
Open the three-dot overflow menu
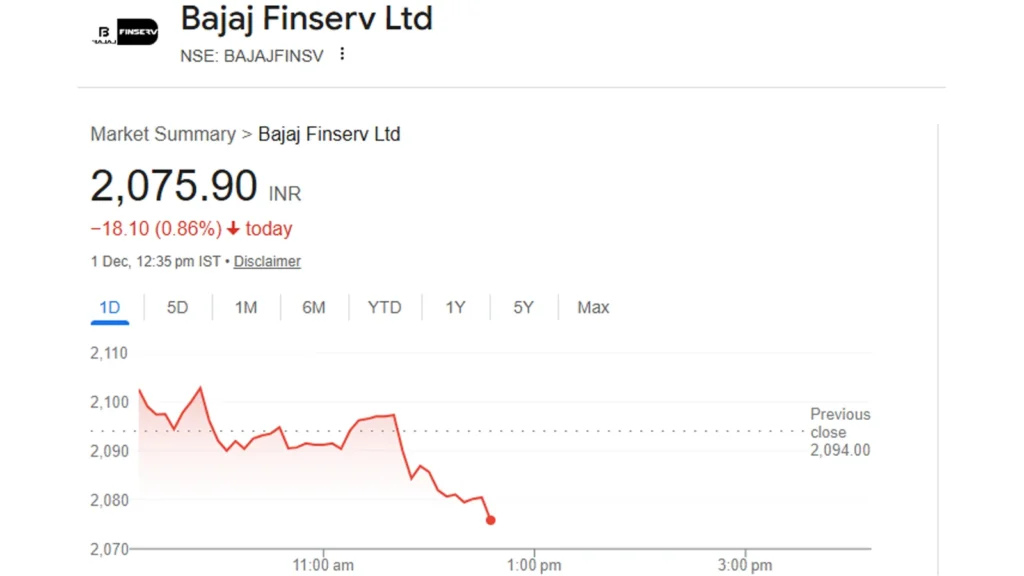pyautogui.click(x=342, y=55)
